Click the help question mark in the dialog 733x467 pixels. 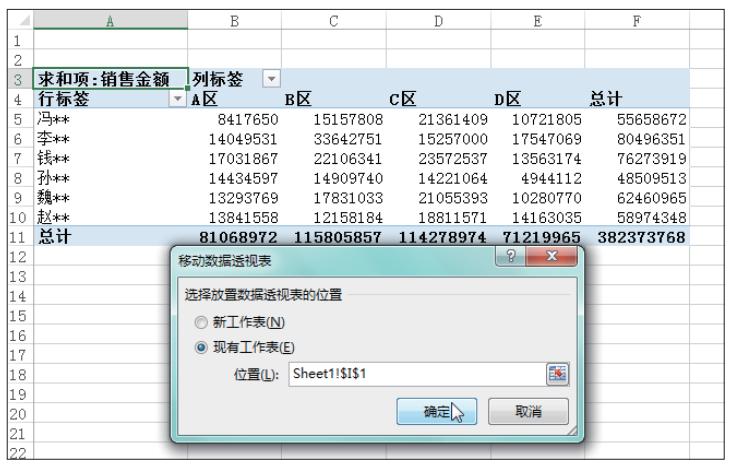(510, 256)
